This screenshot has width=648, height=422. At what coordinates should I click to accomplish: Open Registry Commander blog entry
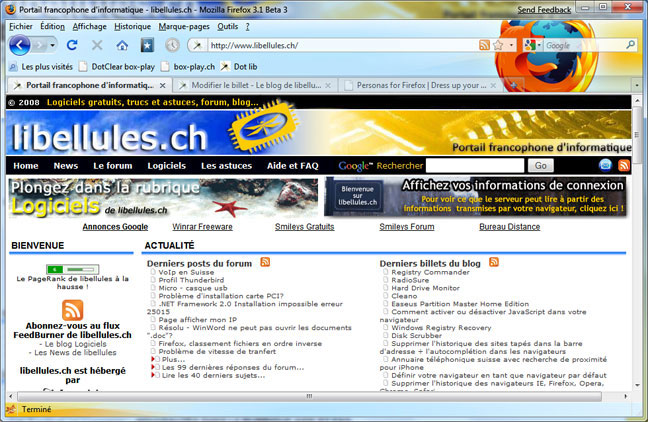[x=430, y=272]
